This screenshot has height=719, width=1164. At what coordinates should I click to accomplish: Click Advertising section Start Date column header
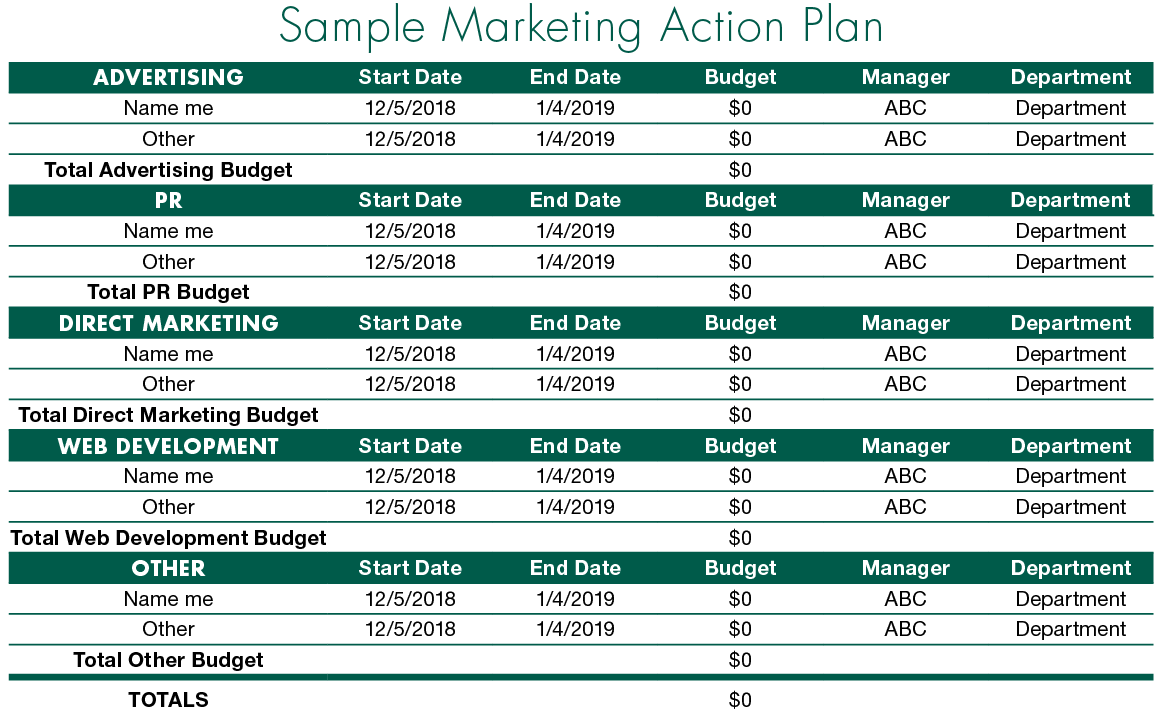pos(411,77)
